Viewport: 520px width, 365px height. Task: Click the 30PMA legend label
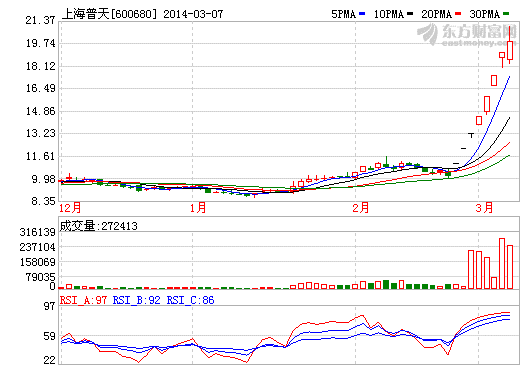(485, 14)
